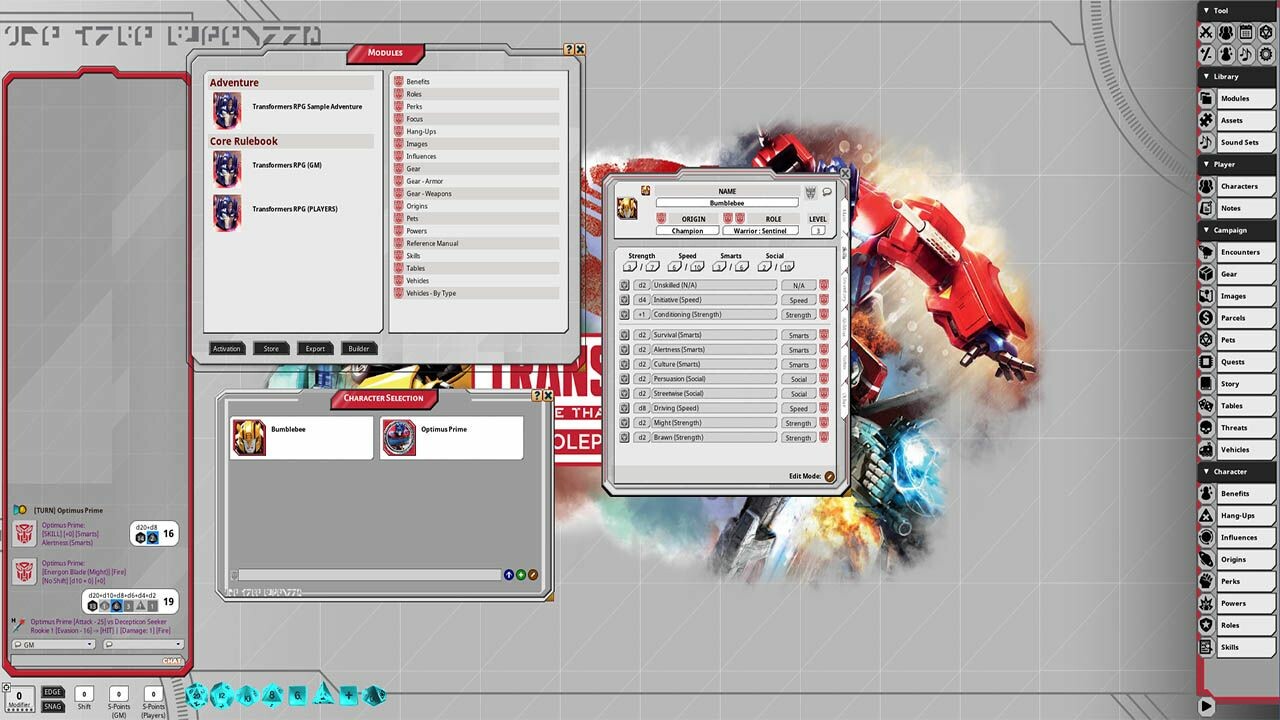Click the Export button in Modules window
Image resolution: width=1280 pixels, height=720 pixels.
pos(315,349)
